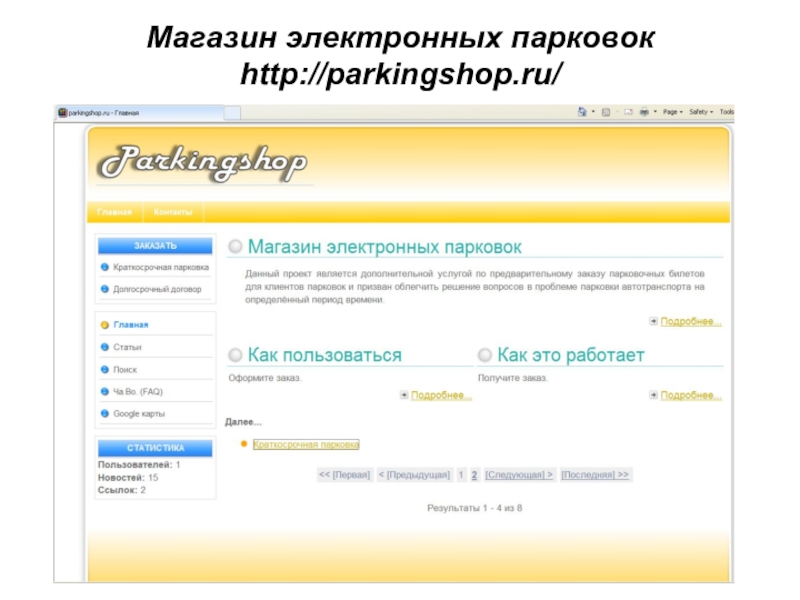Open the Safety menu in toolbar
The height and width of the screenshot is (600, 800).
tap(701, 112)
